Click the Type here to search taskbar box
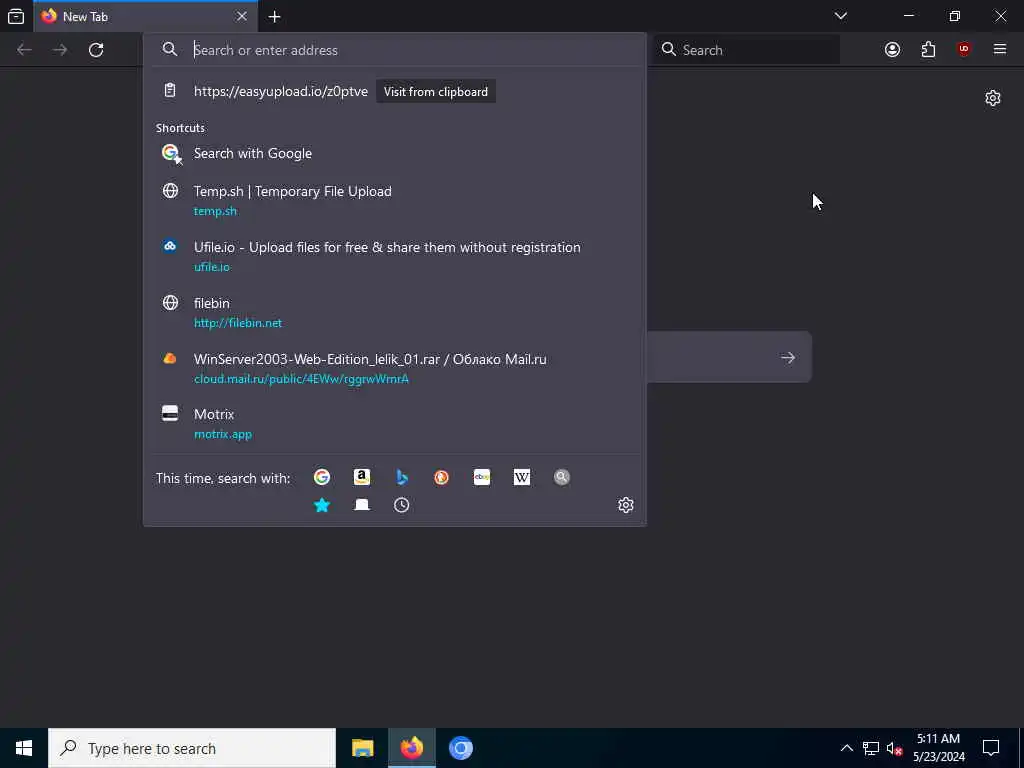 192,748
